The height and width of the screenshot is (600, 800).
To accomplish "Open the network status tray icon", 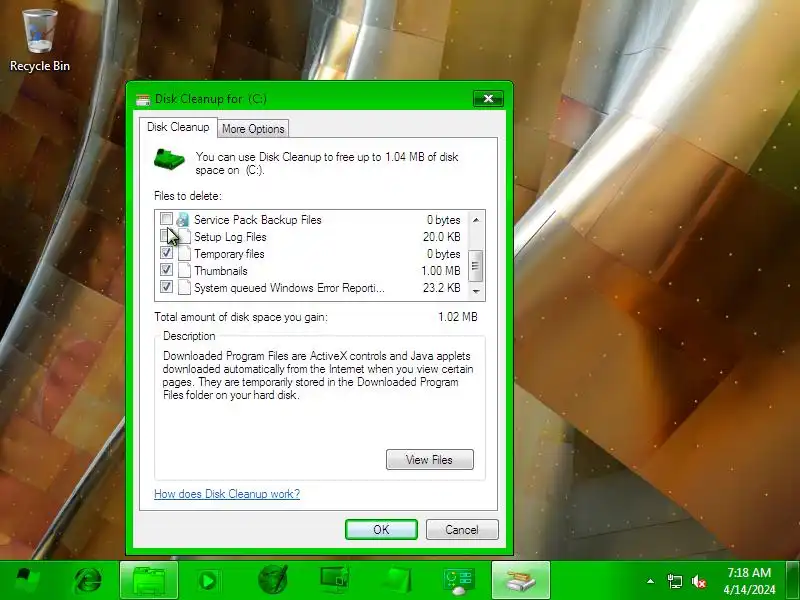I will point(674,581).
